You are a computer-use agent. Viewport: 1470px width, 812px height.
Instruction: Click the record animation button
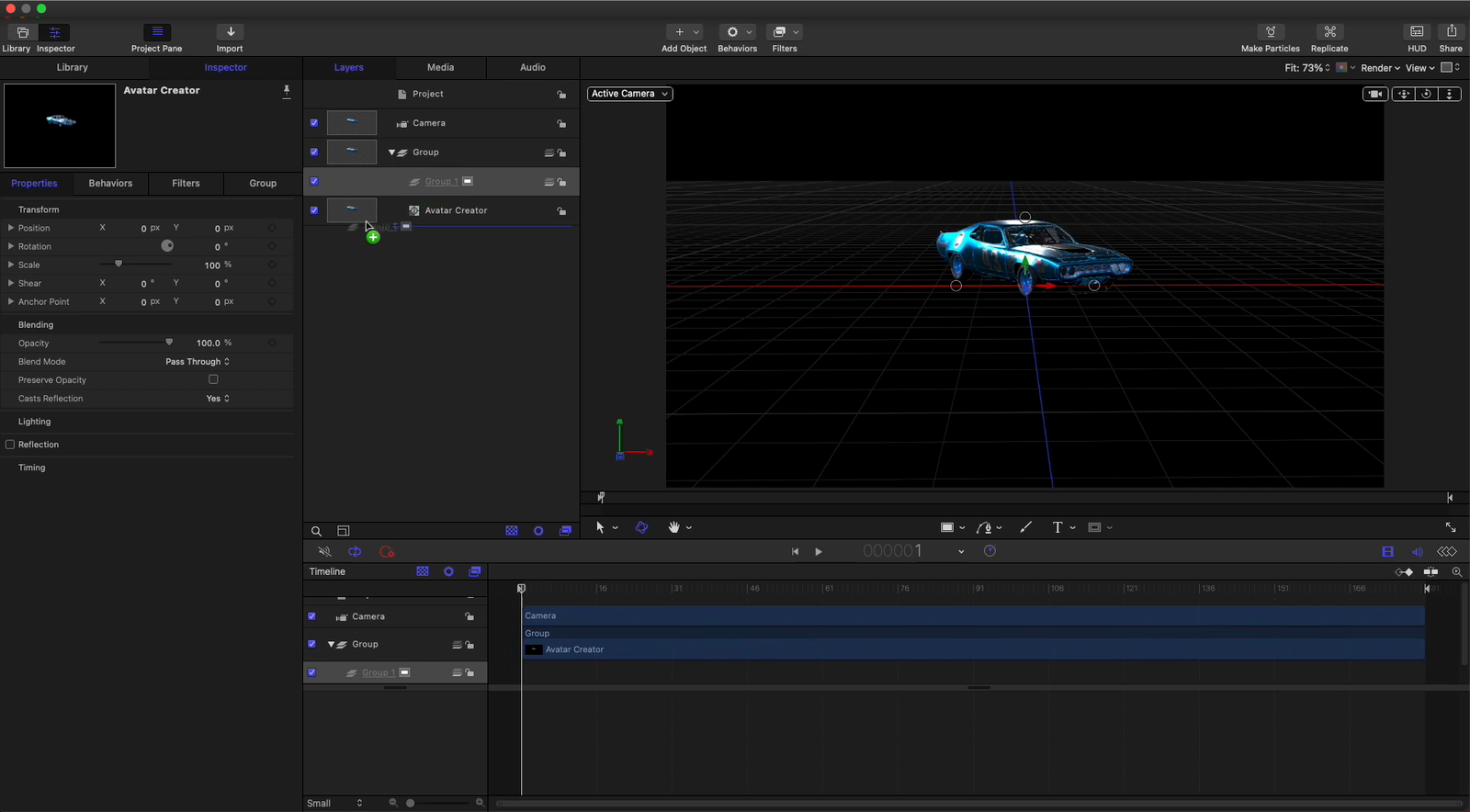point(387,552)
